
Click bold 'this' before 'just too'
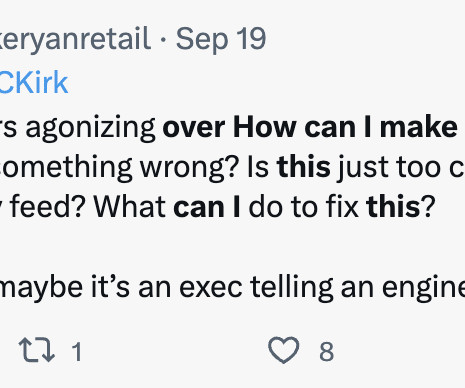(304, 167)
